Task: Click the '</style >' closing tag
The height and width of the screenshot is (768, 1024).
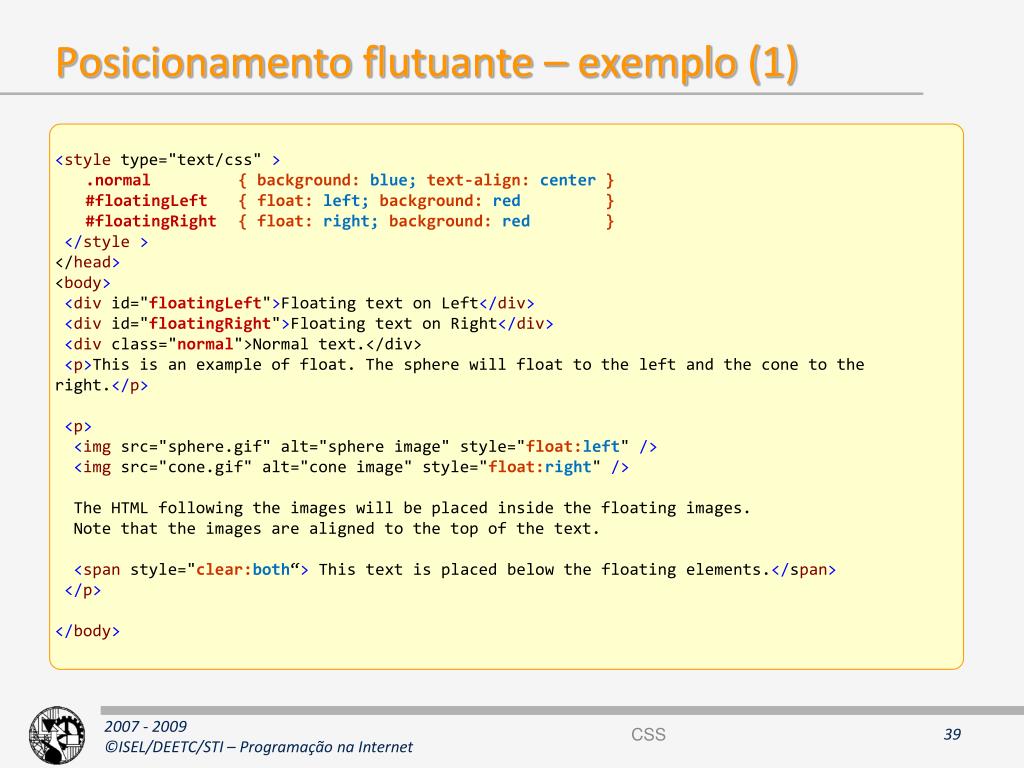Action: coord(106,242)
